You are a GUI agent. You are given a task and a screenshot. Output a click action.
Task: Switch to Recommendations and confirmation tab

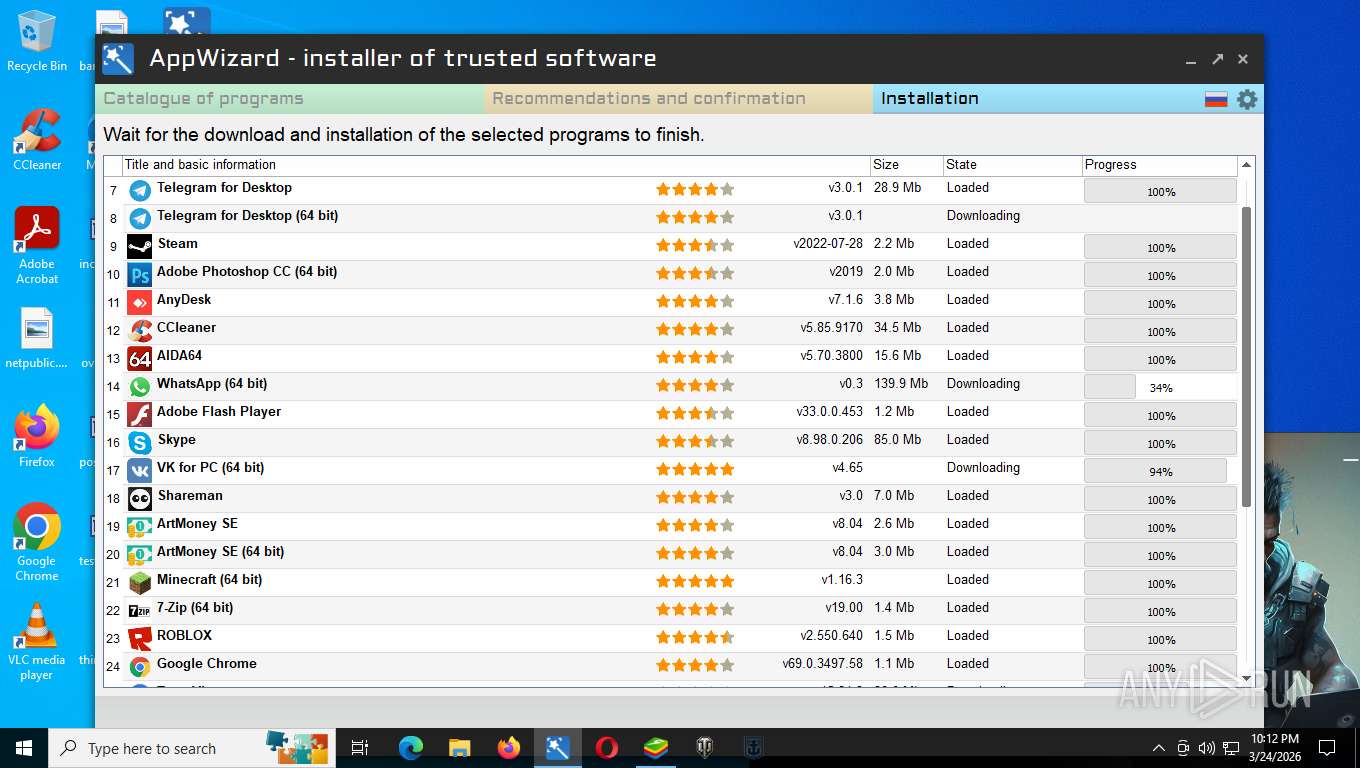(x=679, y=99)
